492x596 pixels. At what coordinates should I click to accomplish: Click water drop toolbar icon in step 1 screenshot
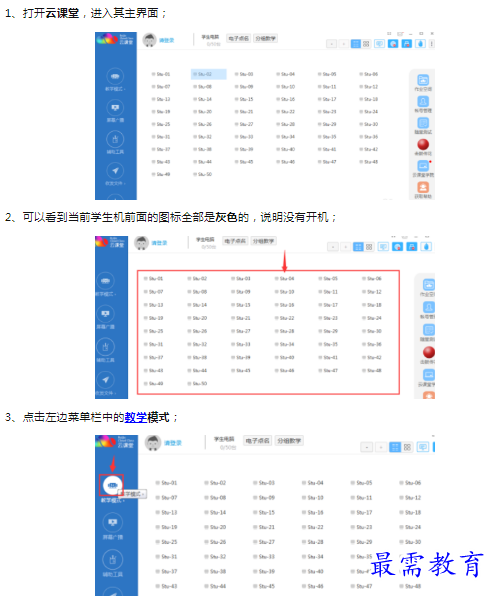point(420,44)
